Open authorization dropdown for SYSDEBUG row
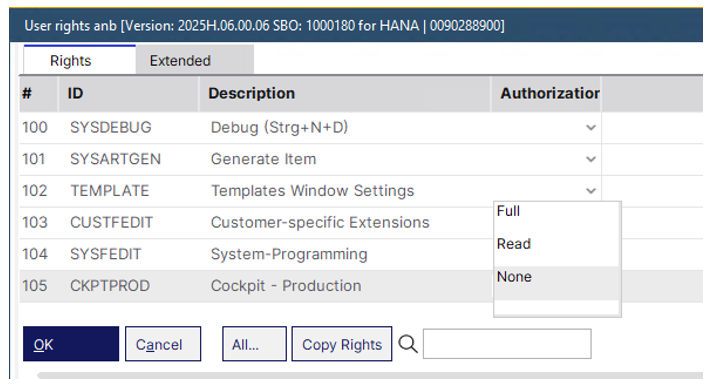 tap(591, 127)
